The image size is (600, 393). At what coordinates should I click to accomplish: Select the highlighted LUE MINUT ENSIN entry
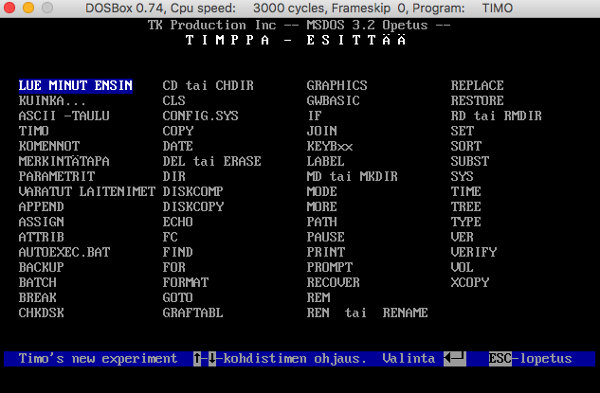76,85
